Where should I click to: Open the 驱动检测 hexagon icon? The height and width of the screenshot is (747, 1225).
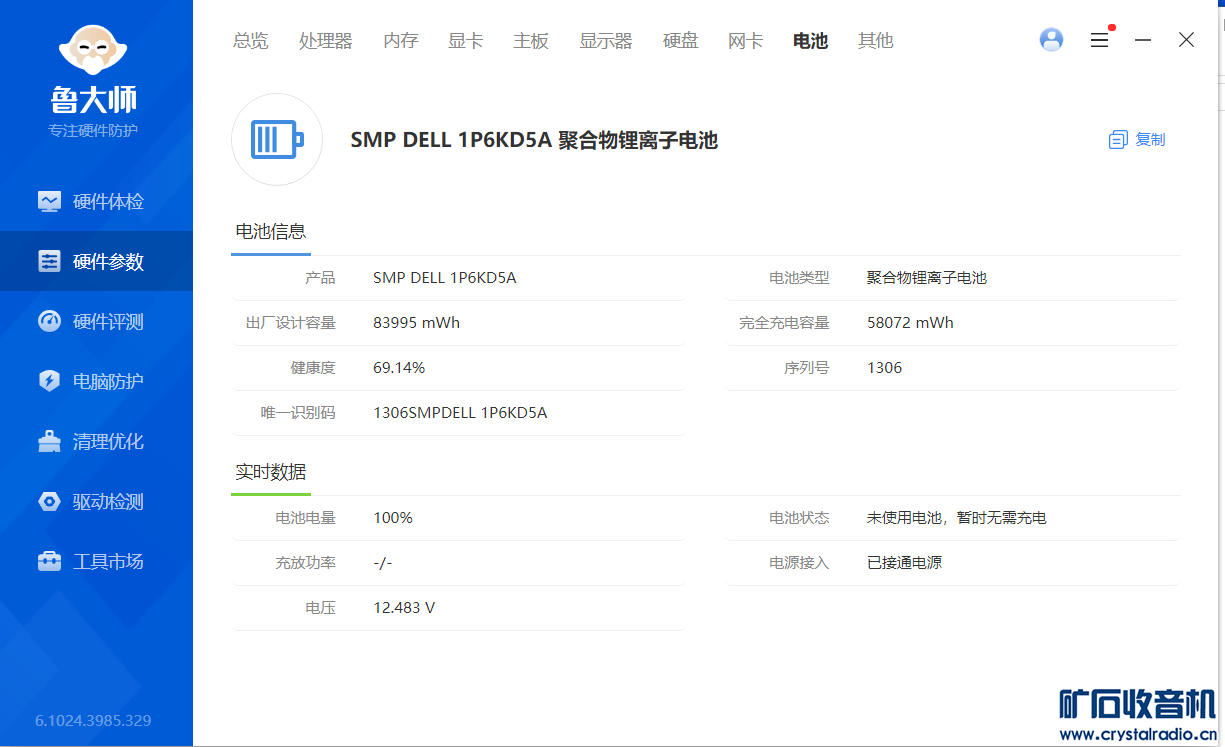coord(49,501)
